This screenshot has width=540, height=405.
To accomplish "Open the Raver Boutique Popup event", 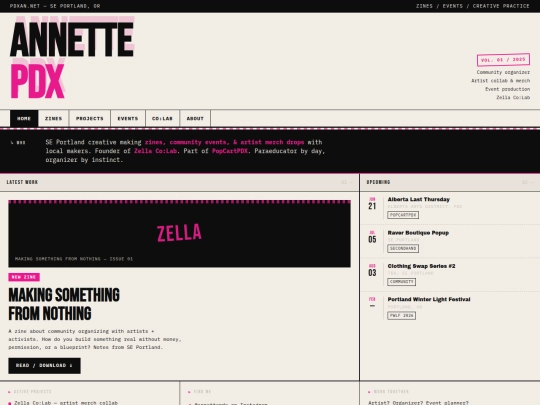I will 418,233.
